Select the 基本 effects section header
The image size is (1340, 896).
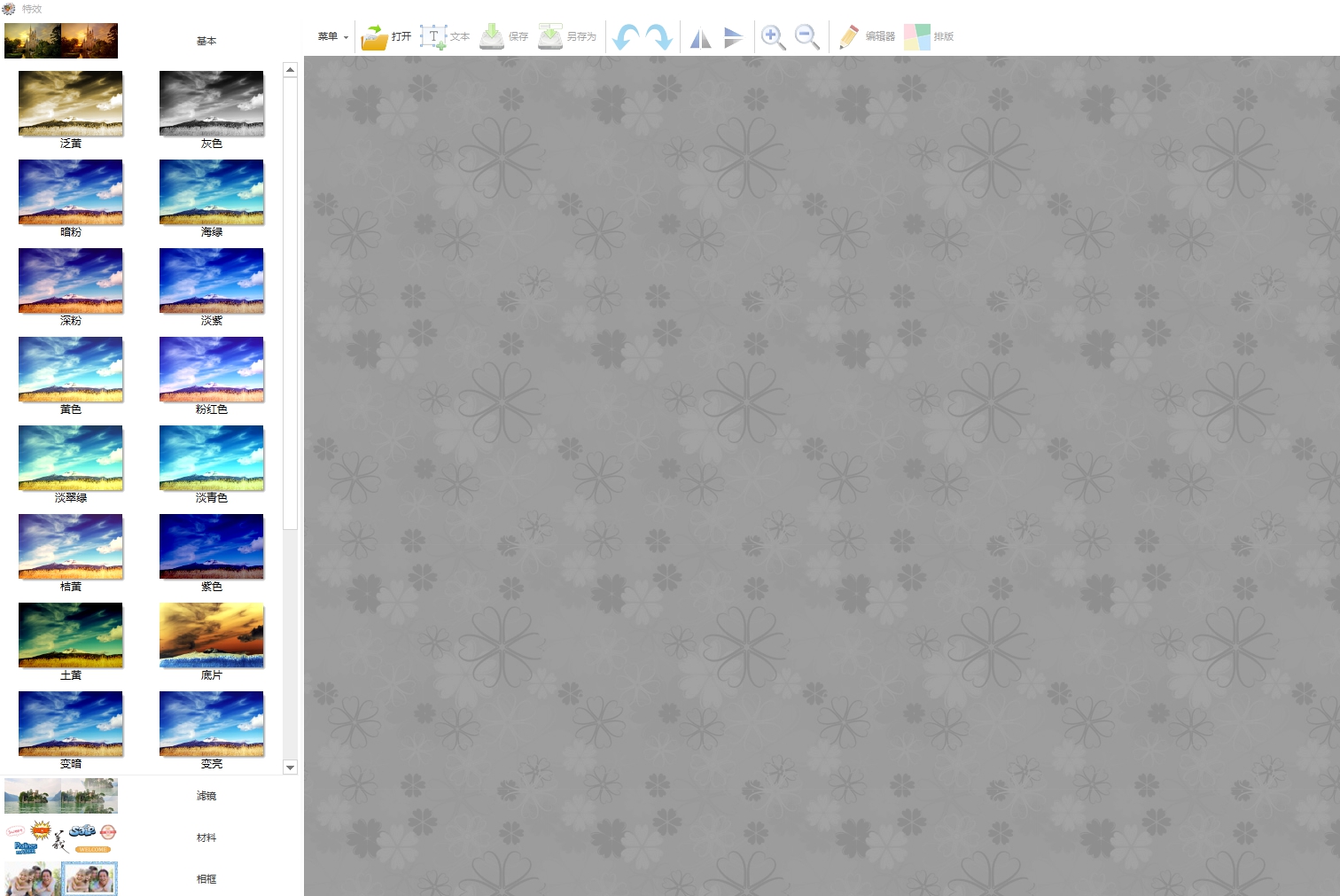pos(206,41)
